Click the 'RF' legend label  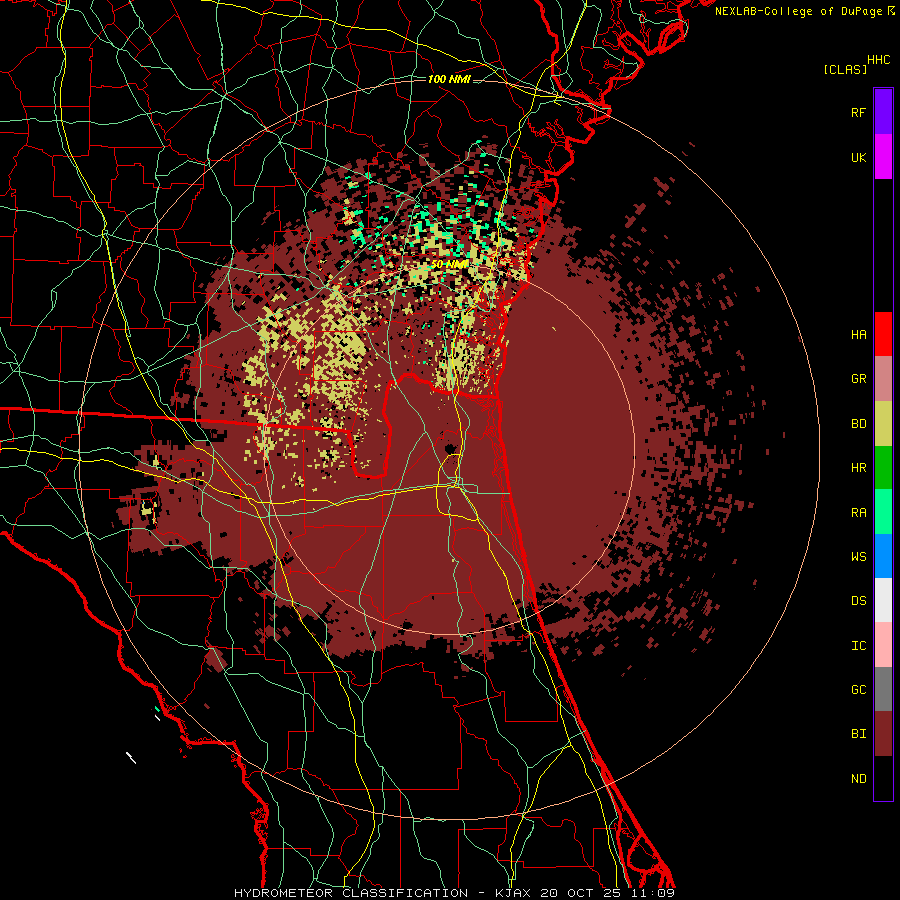(x=859, y=112)
